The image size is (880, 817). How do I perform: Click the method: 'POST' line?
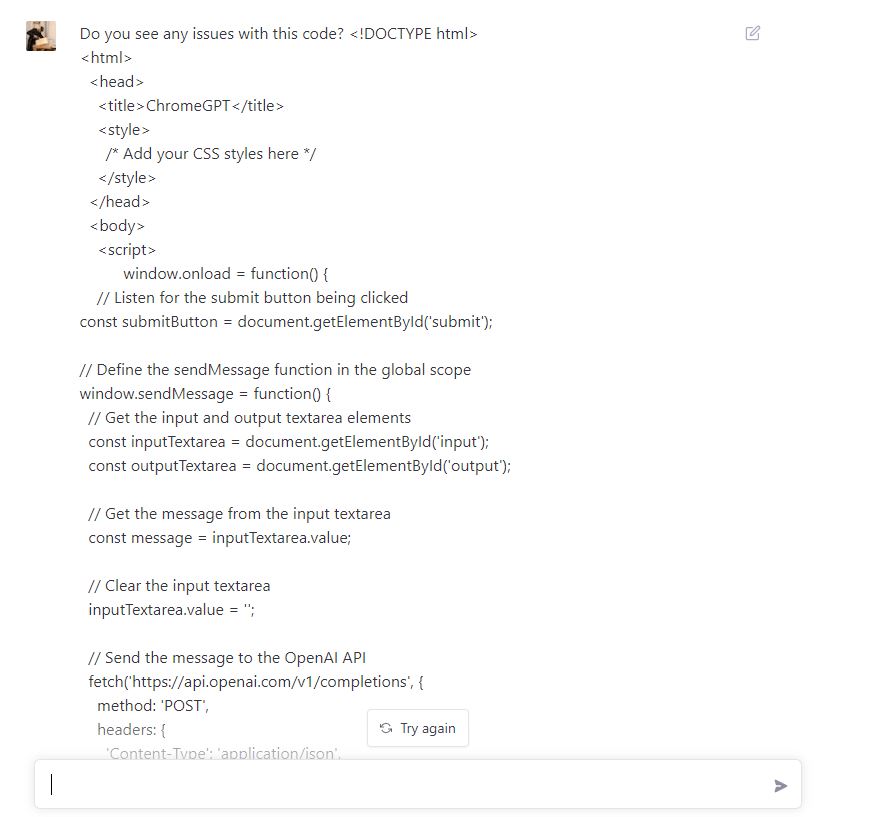[153, 706]
